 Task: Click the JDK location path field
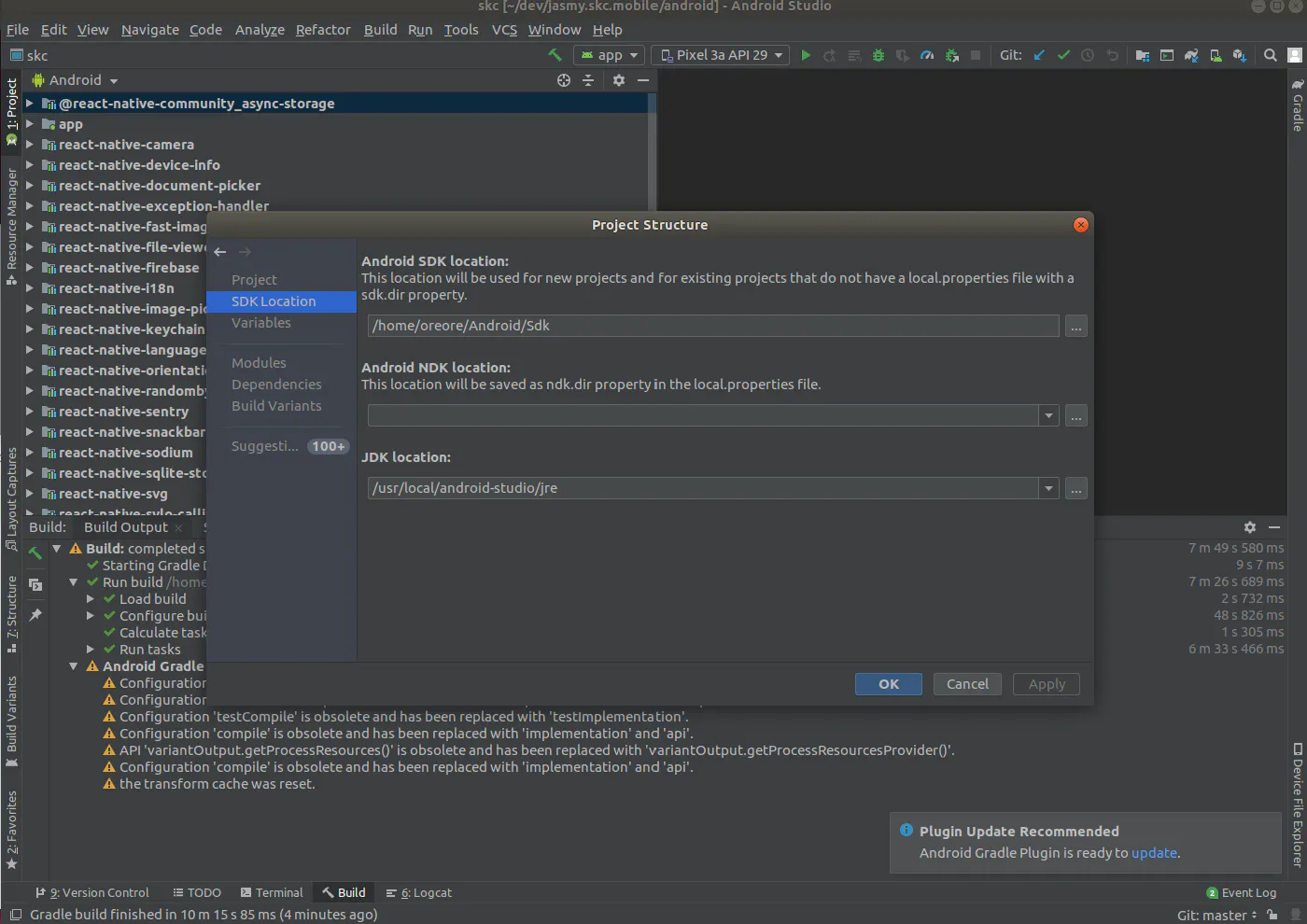[703, 488]
